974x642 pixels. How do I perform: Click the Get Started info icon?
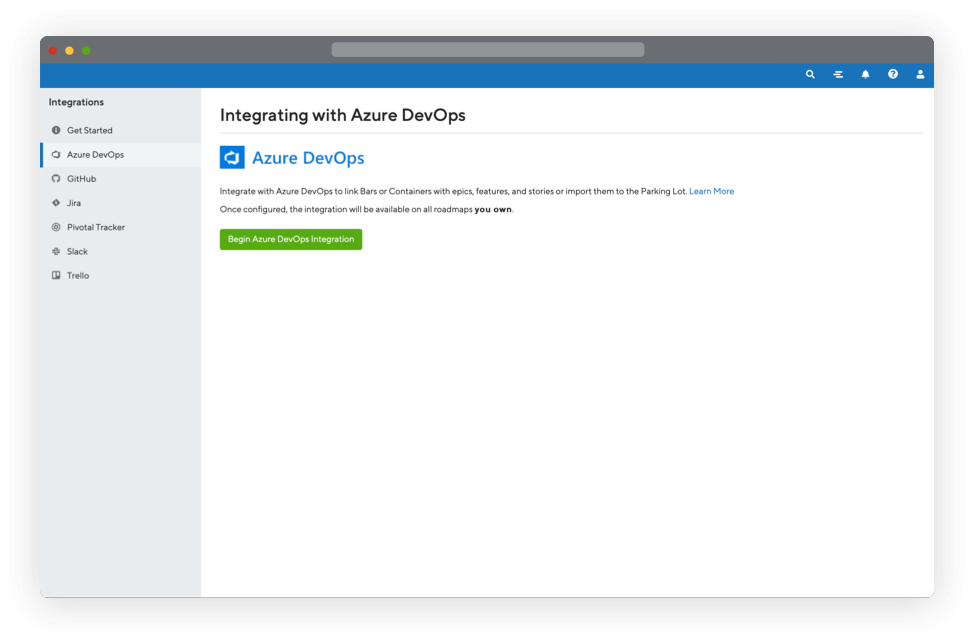coord(56,130)
